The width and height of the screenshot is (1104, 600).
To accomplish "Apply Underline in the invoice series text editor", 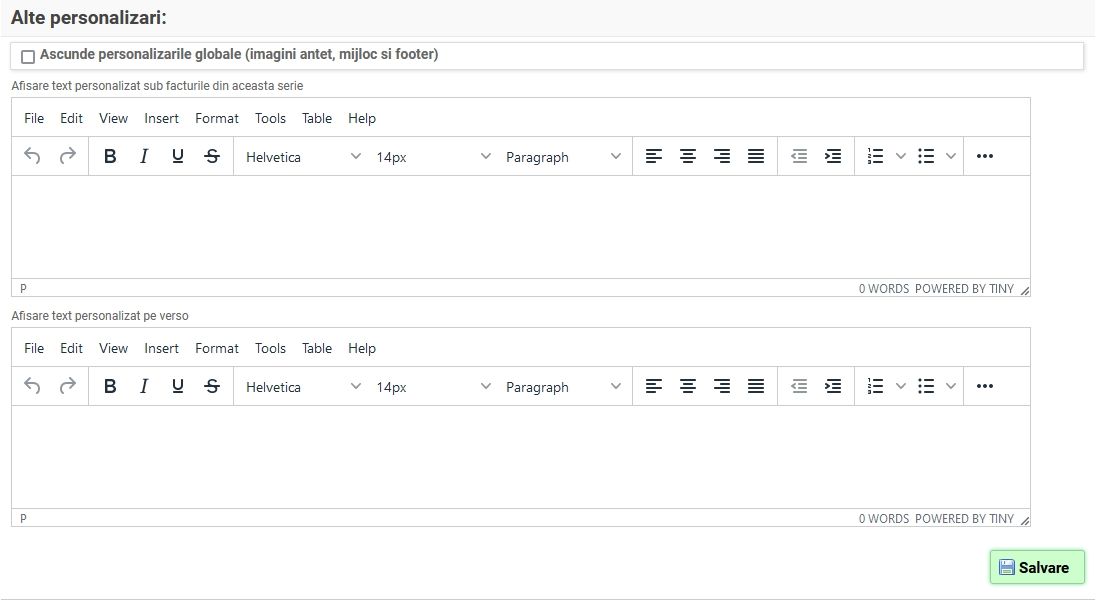I will [178, 156].
